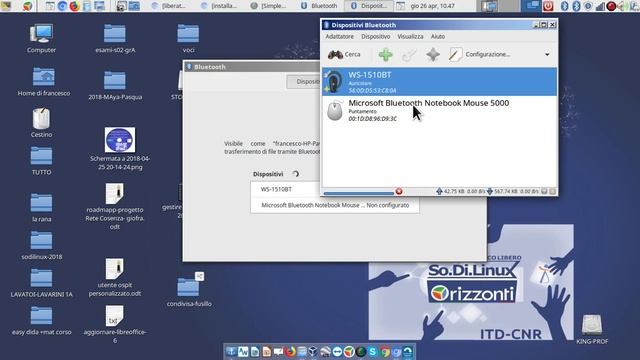Screen dimensions: 640x360
Task: Select WS-1510BT in the Bluetooth window list
Action: pos(335,189)
